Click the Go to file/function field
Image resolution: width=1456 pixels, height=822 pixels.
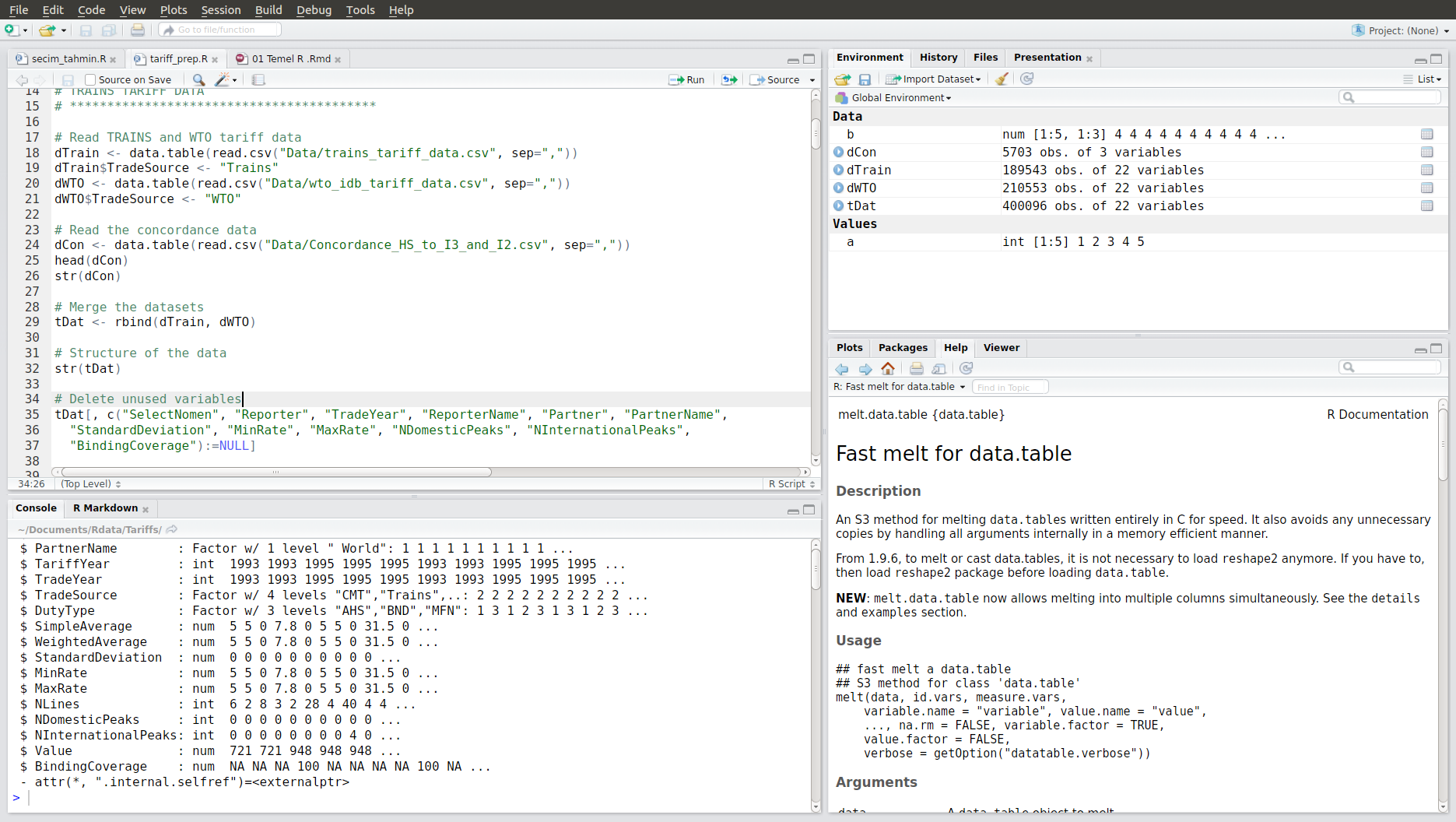click(x=220, y=30)
